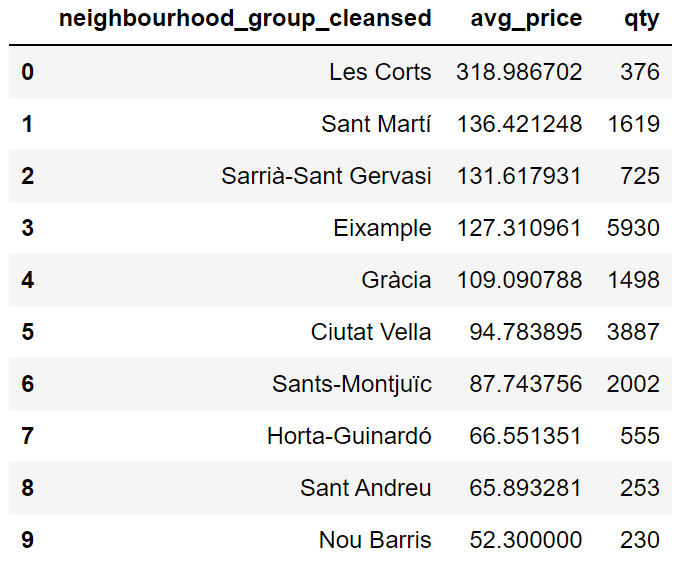Click the average price value 318.986702
Screen dimensions: 688x564
pos(518,72)
